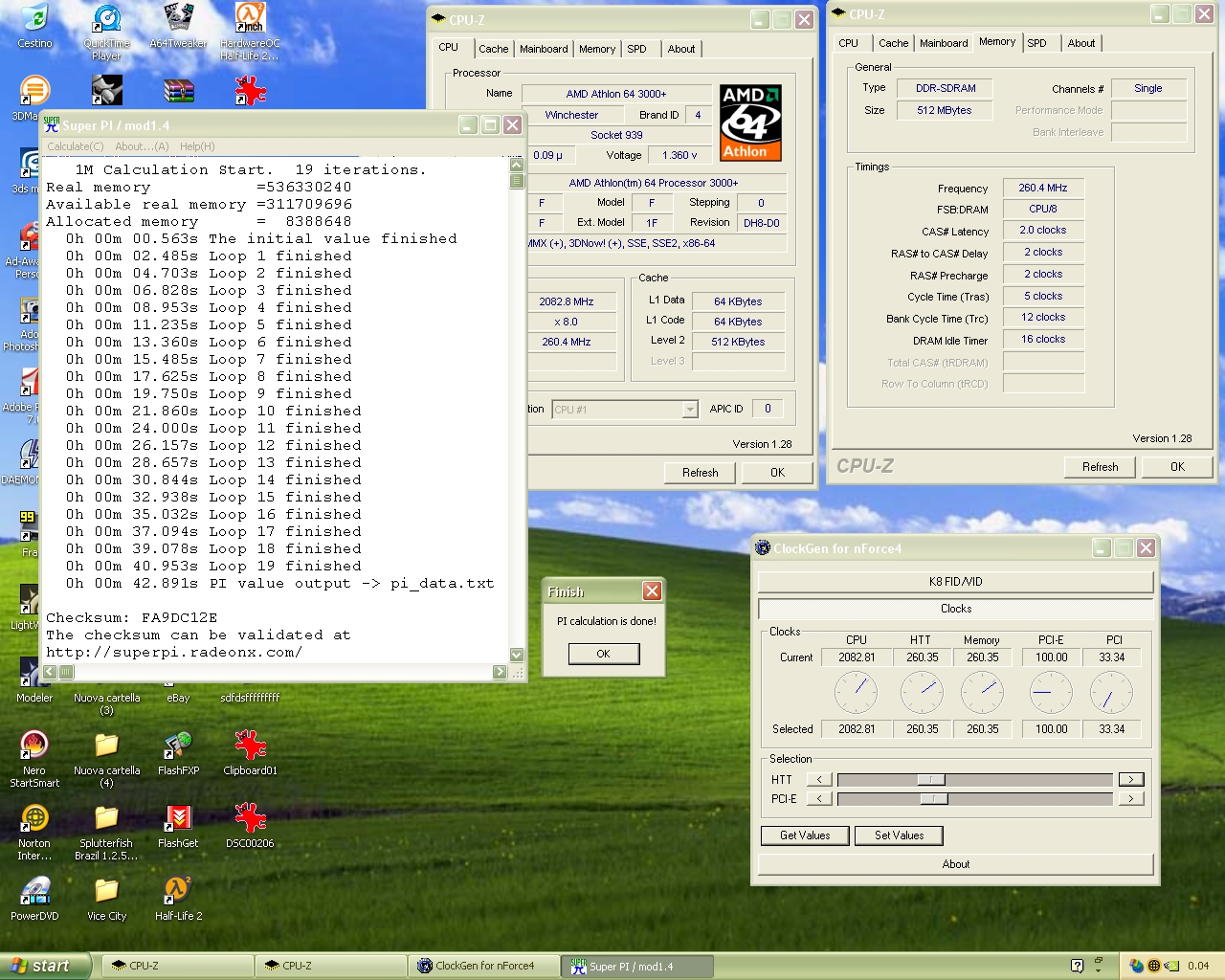Click the PCI-E slider left arrow
This screenshot has width=1225, height=980.
(x=819, y=799)
